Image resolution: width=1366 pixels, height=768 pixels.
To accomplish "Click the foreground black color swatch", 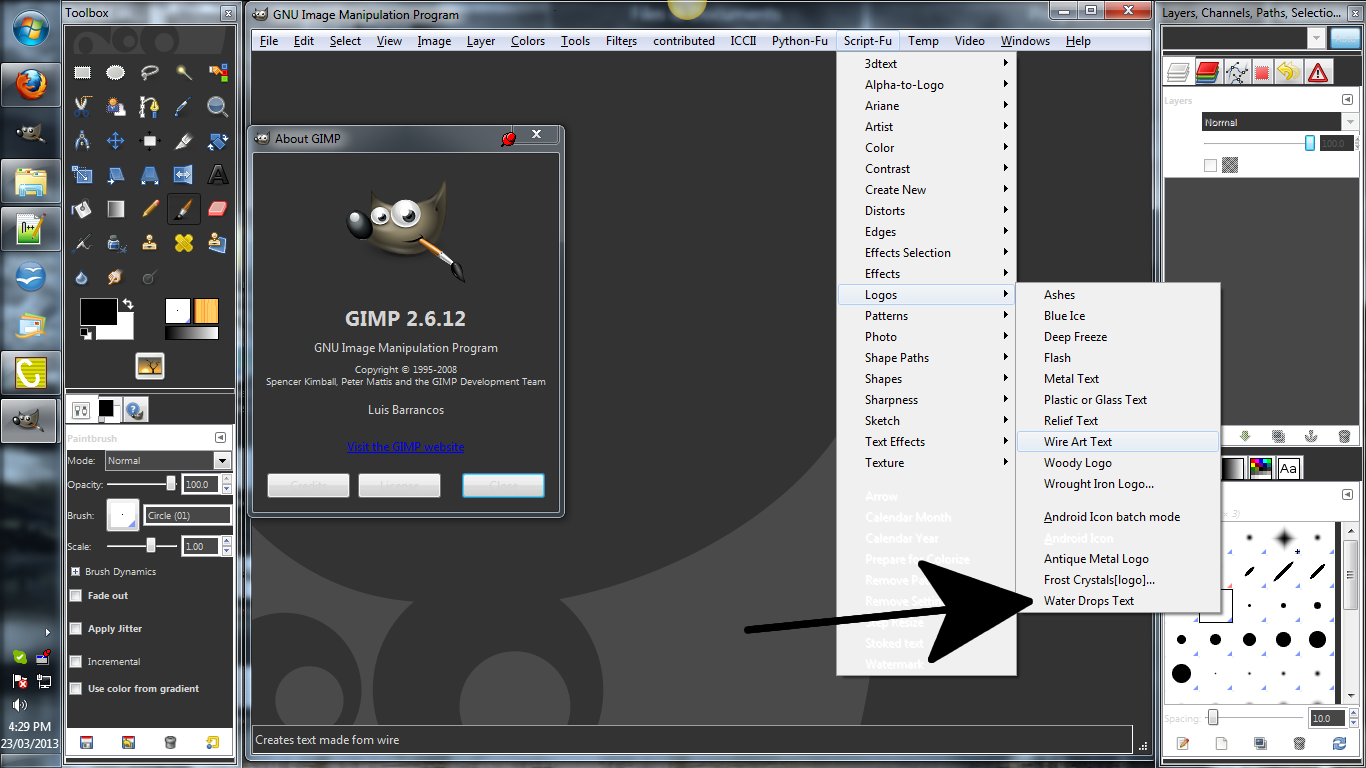I will click(97, 313).
